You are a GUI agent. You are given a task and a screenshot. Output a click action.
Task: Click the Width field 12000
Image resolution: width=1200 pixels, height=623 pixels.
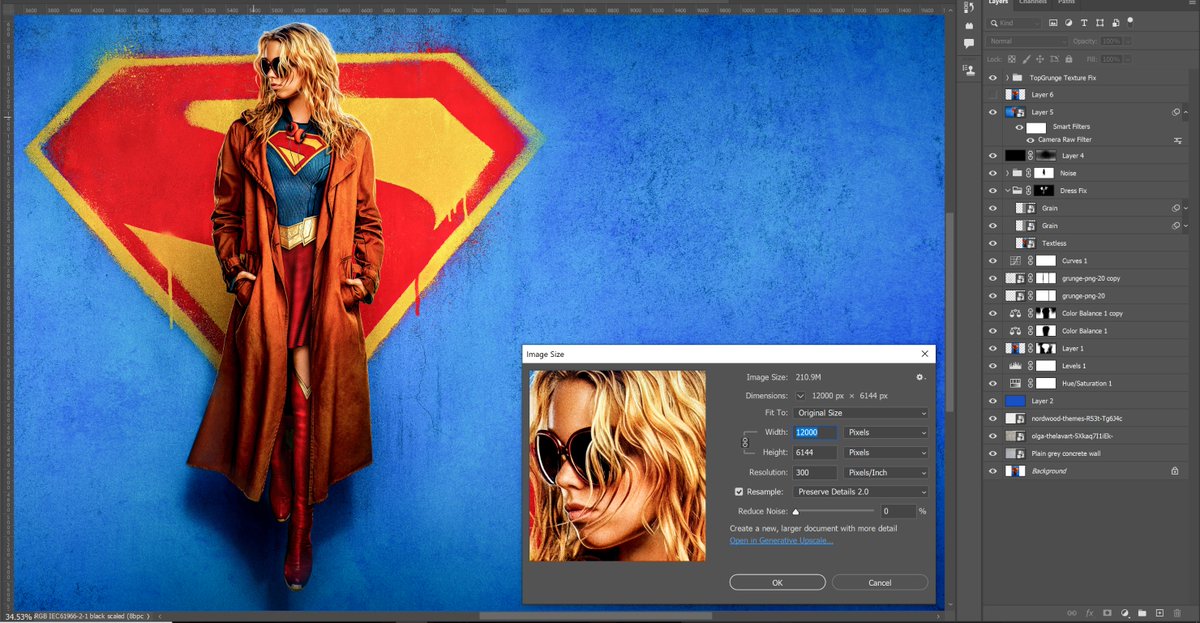click(816, 432)
